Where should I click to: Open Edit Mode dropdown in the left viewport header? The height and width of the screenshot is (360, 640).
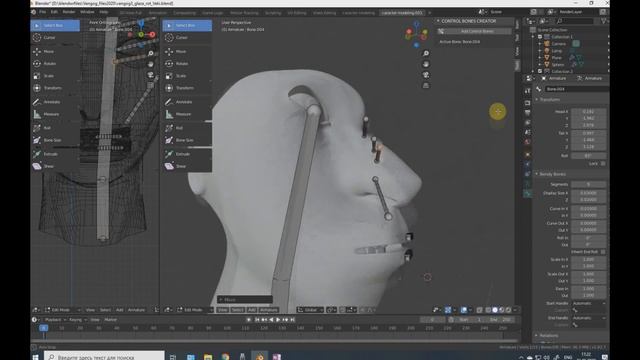62,310
